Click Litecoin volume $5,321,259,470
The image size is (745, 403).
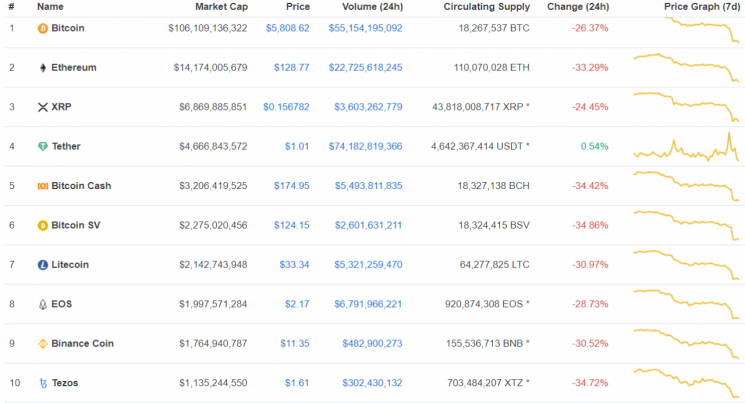368,265
